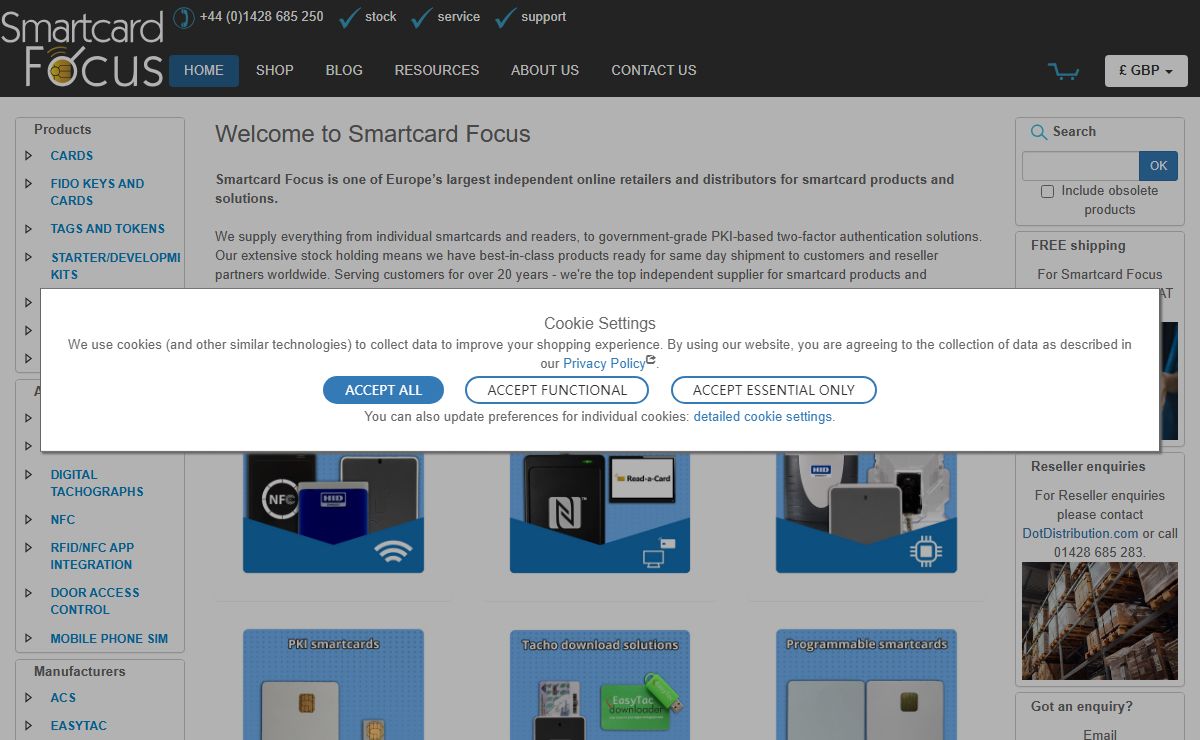This screenshot has width=1200, height=740.
Task: Expand the DOOR ACCESS CONTROL arrow
Action: [28, 593]
